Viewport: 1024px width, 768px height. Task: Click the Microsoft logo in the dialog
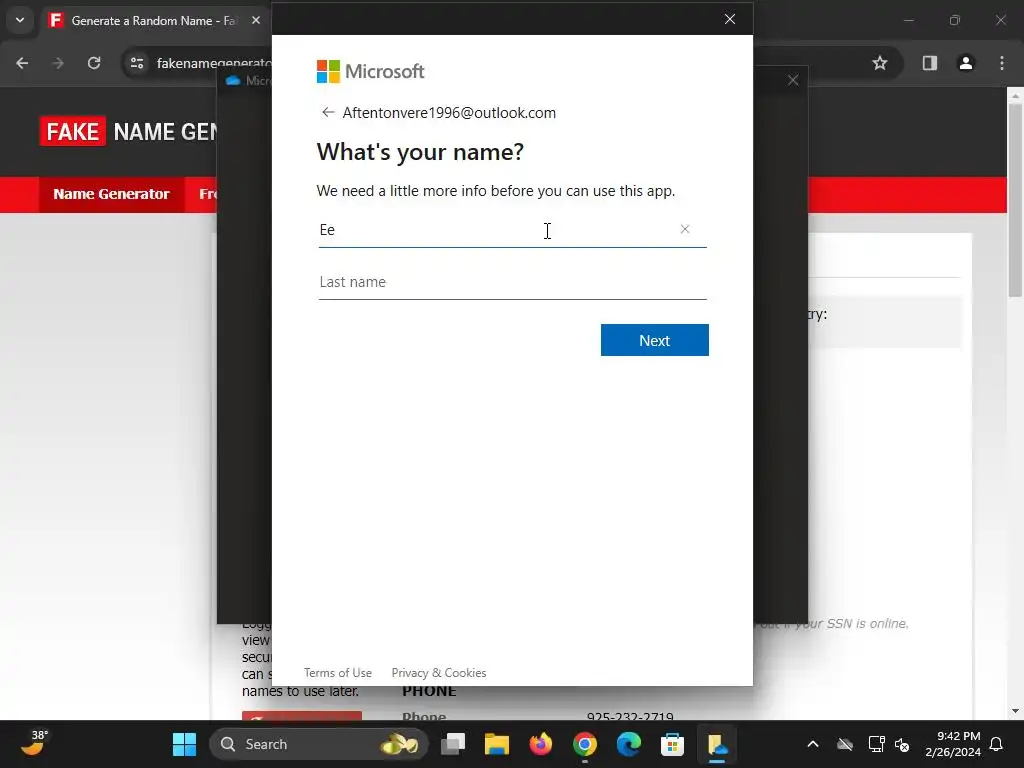(370, 71)
